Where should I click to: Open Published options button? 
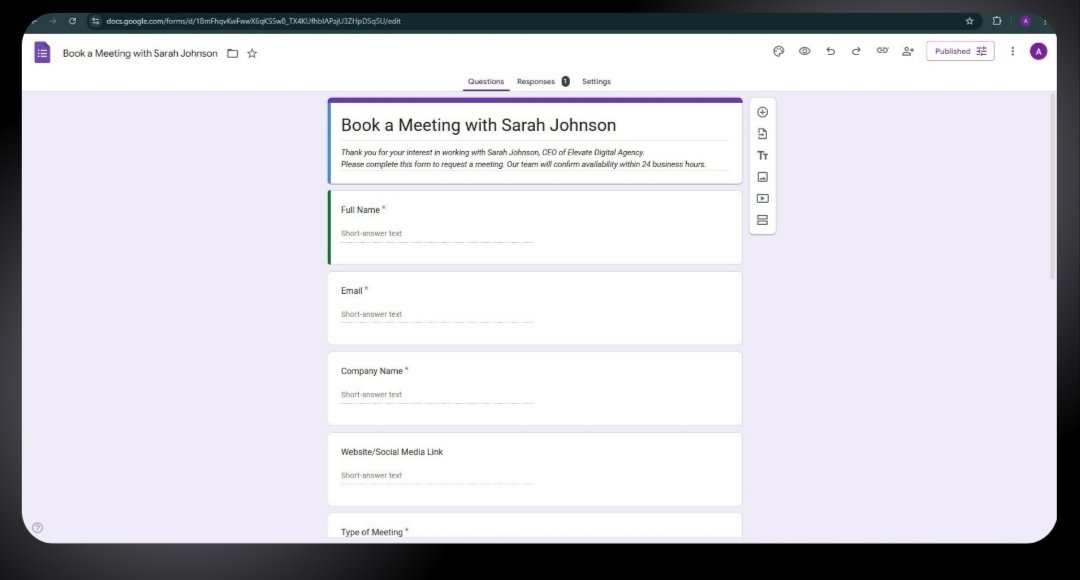tap(960, 51)
